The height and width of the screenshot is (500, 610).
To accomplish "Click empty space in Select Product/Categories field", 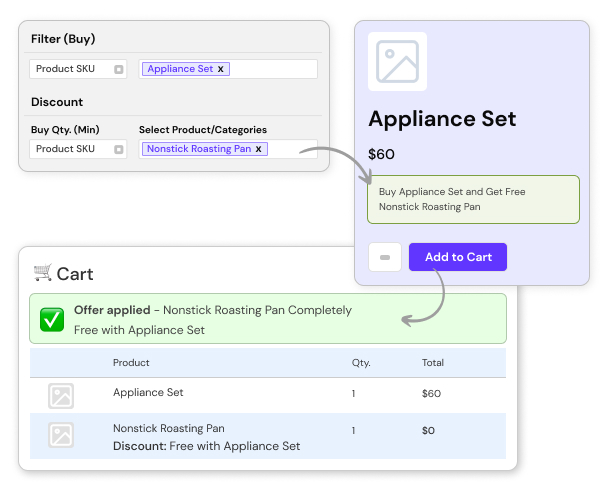I will click(x=290, y=149).
